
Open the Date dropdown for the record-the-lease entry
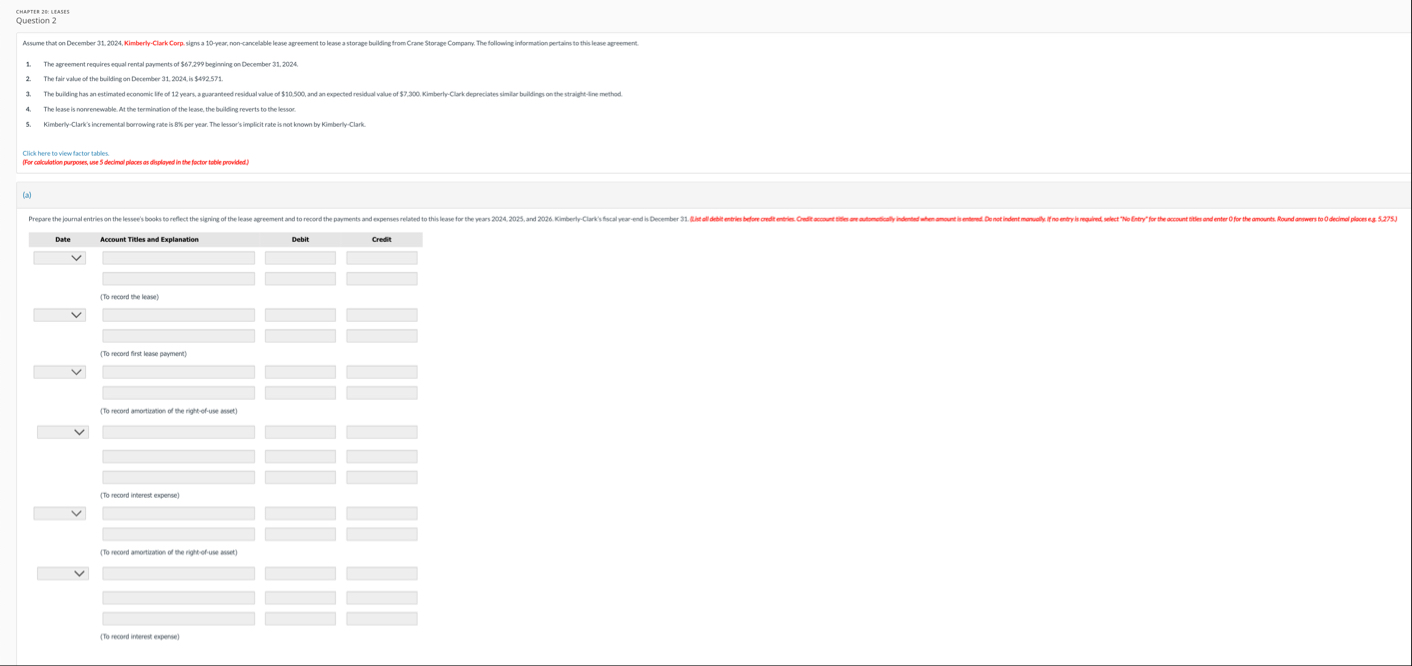tap(60, 258)
